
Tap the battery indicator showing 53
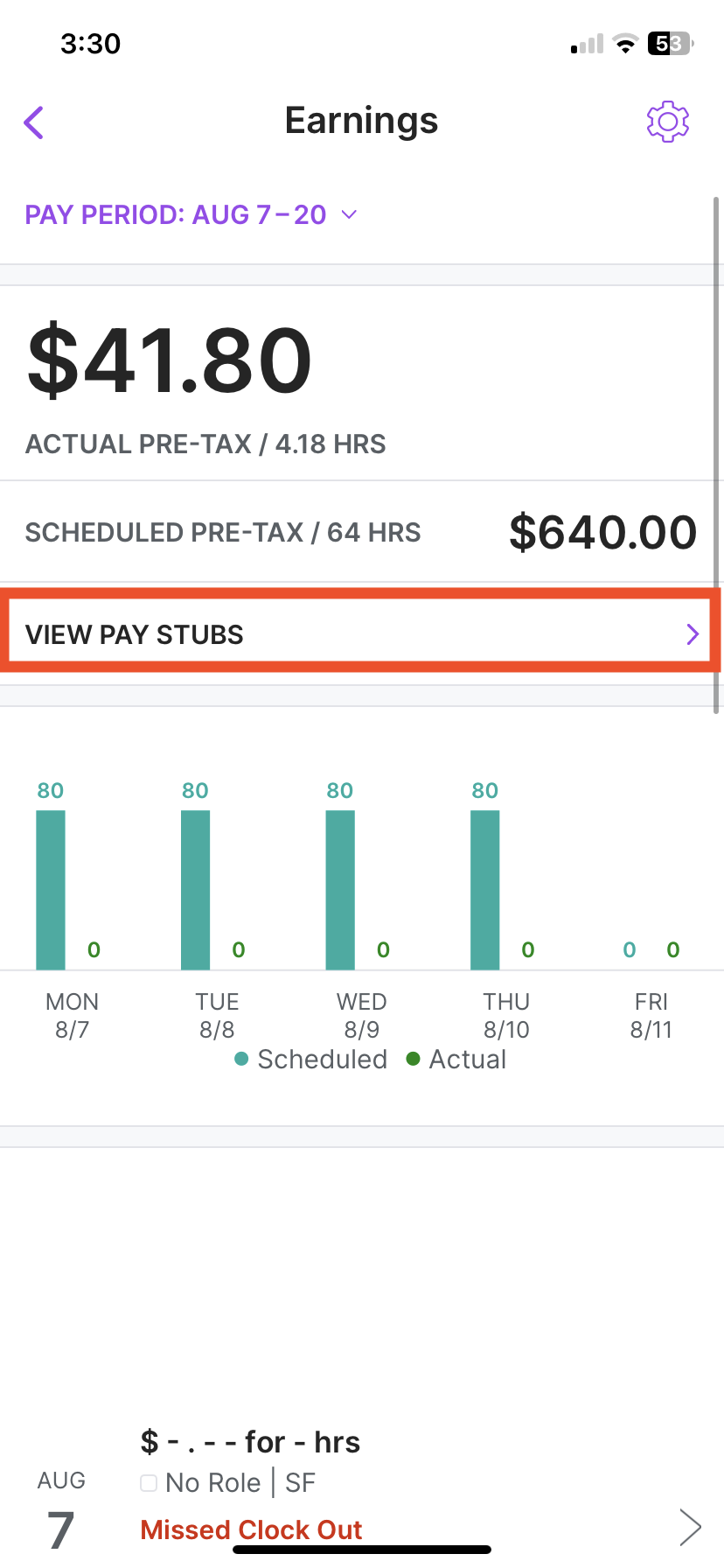(669, 44)
